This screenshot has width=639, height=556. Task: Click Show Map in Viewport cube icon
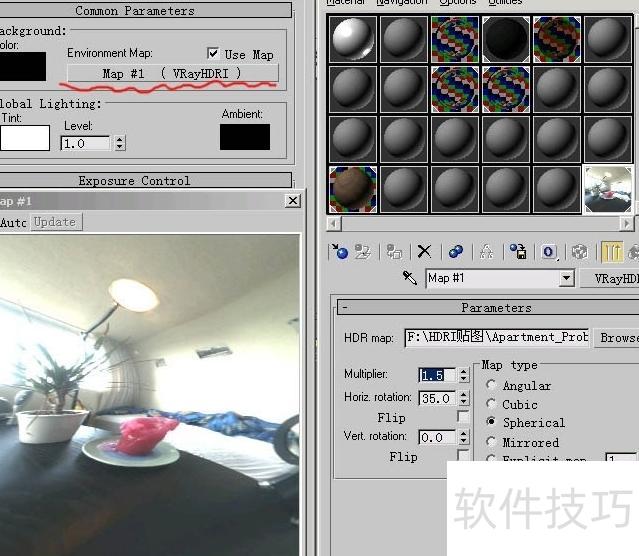[x=579, y=252]
